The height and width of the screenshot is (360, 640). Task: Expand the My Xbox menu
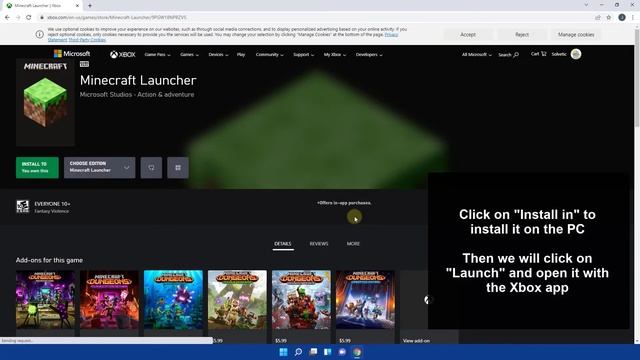click(335, 55)
